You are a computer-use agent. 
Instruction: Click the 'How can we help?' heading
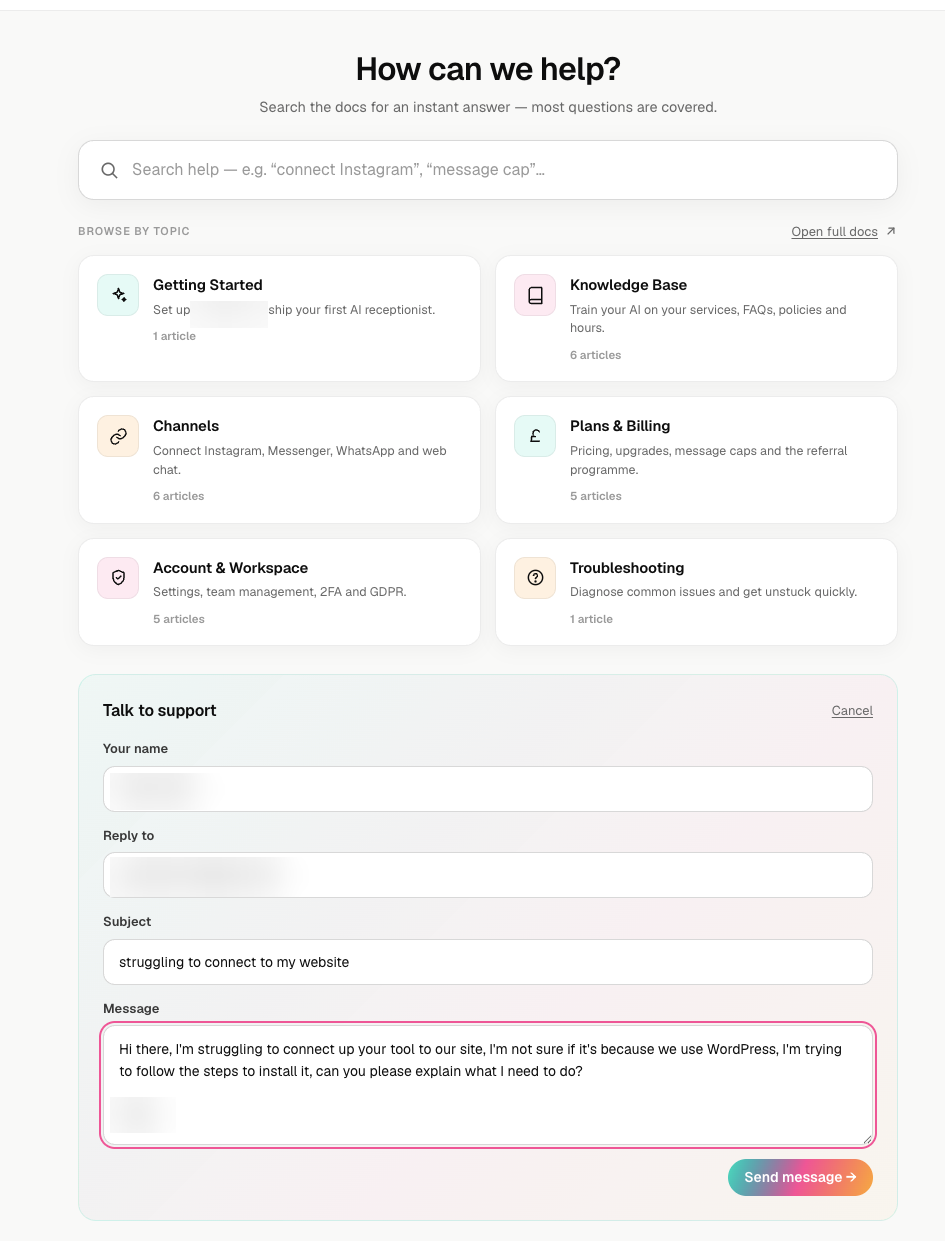(488, 69)
